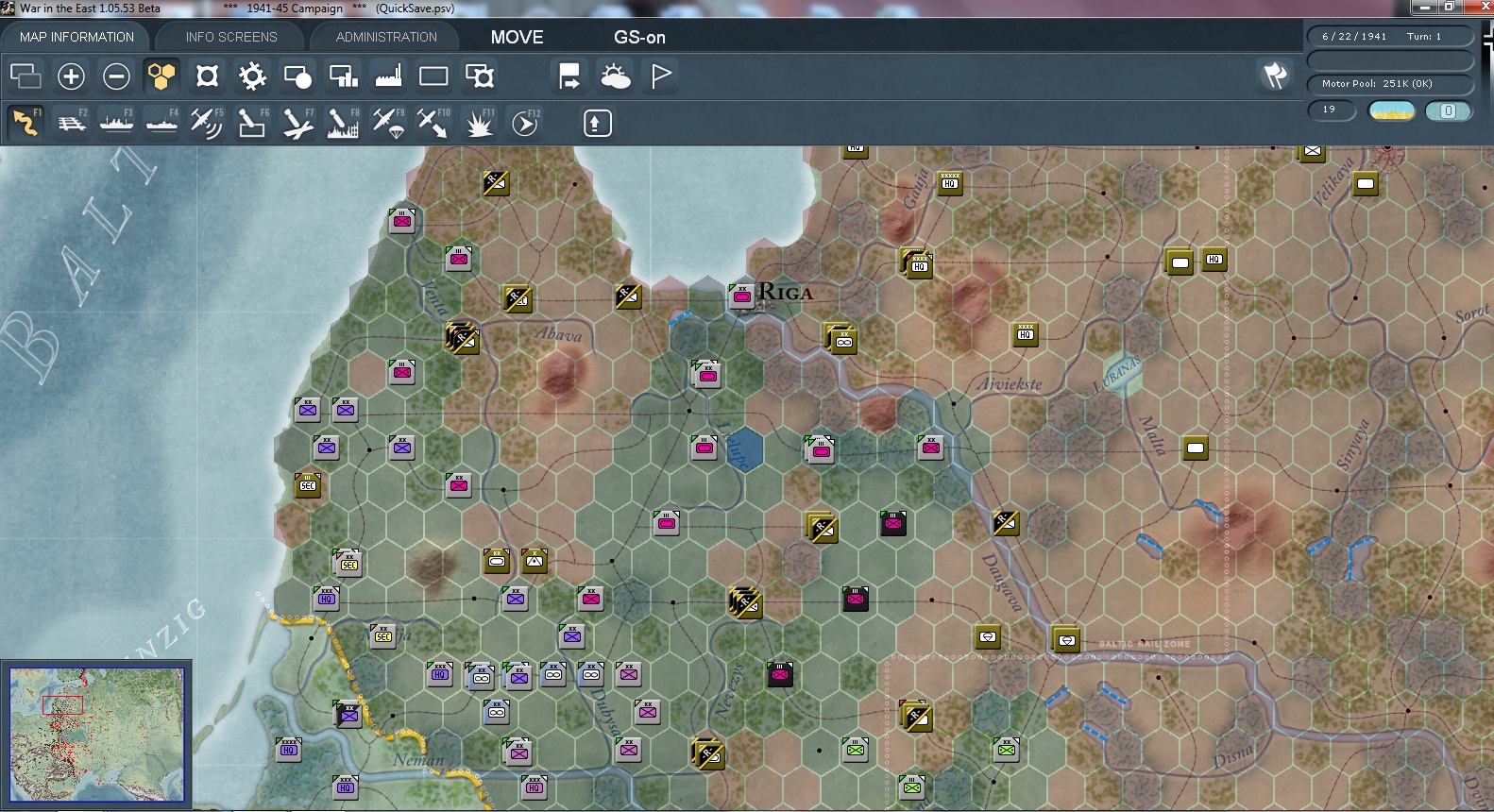Select F10 air transfer mode
The image size is (1494, 812).
pos(433,123)
